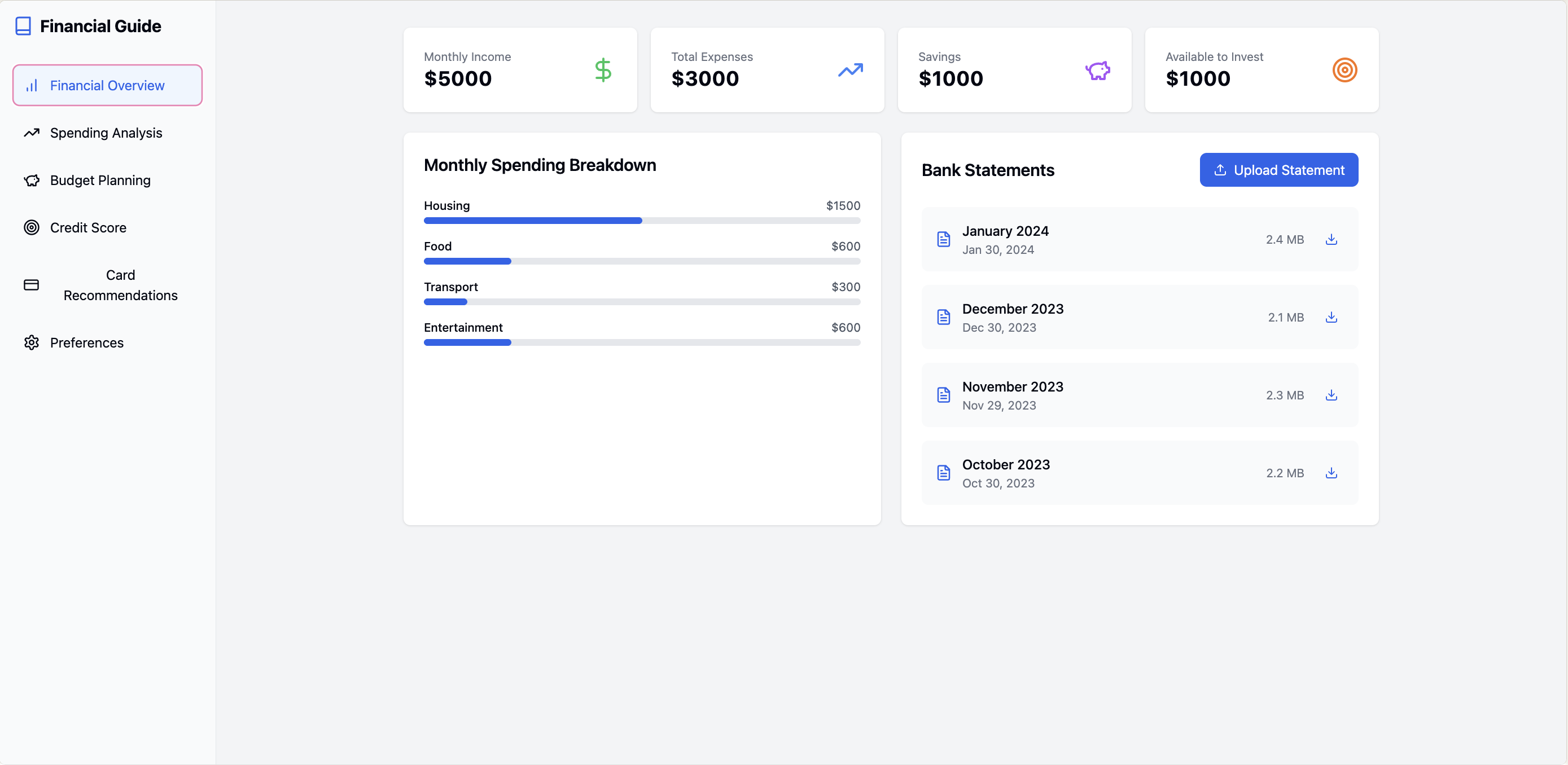The height and width of the screenshot is (765, 1568).
Task: Click the January 2024 document icon
Action: coord(944,239)
